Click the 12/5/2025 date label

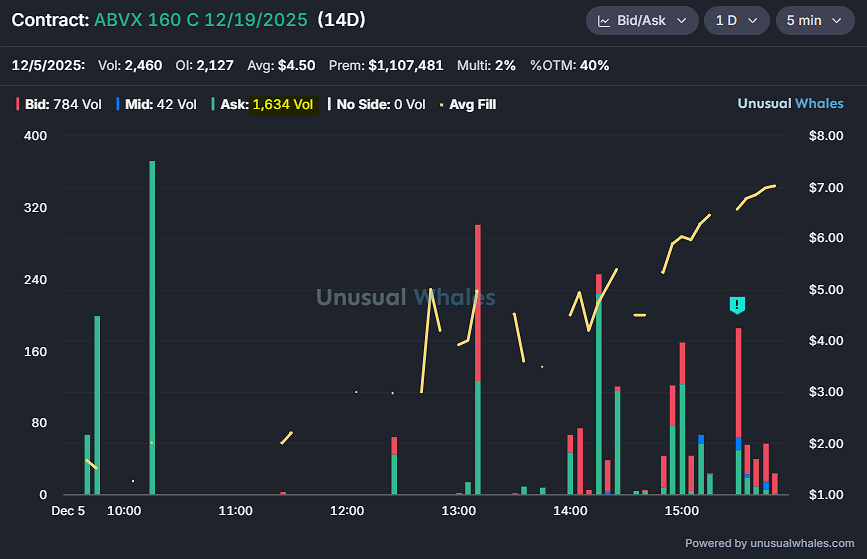[x=48, y=65]
